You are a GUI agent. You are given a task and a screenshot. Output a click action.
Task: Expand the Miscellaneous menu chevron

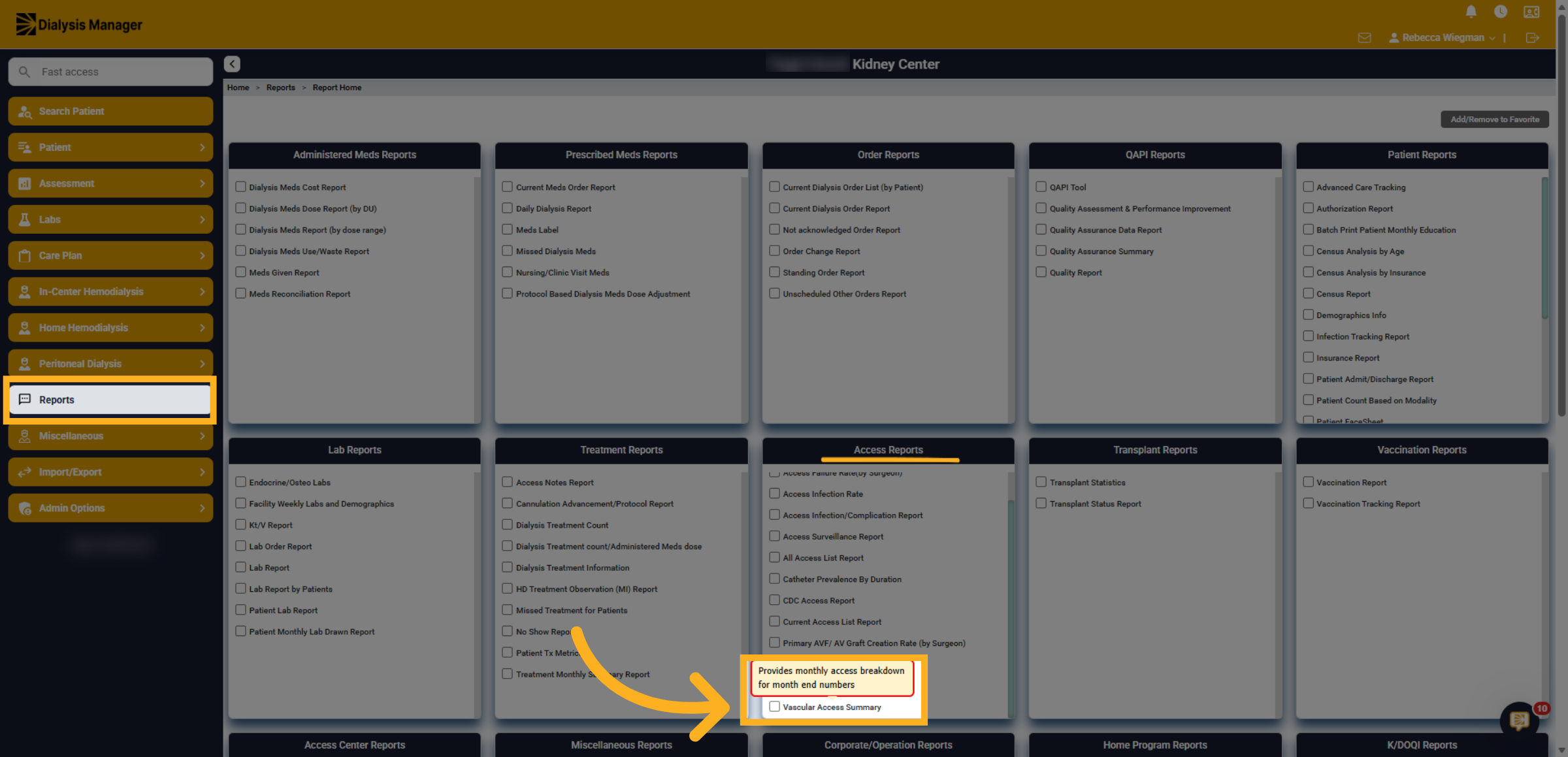tap(202, 436)
